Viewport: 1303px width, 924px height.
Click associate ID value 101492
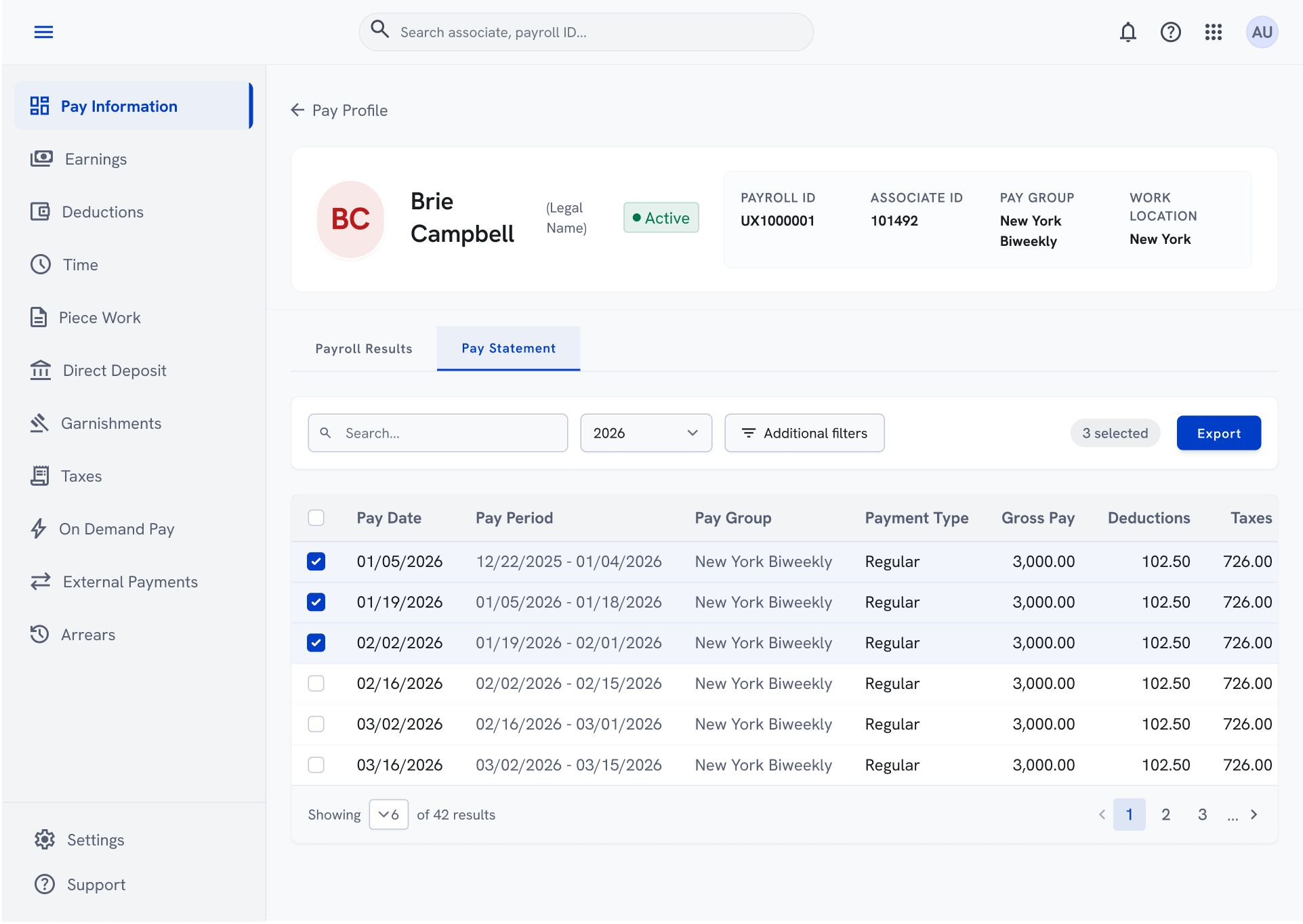point(894,221)
